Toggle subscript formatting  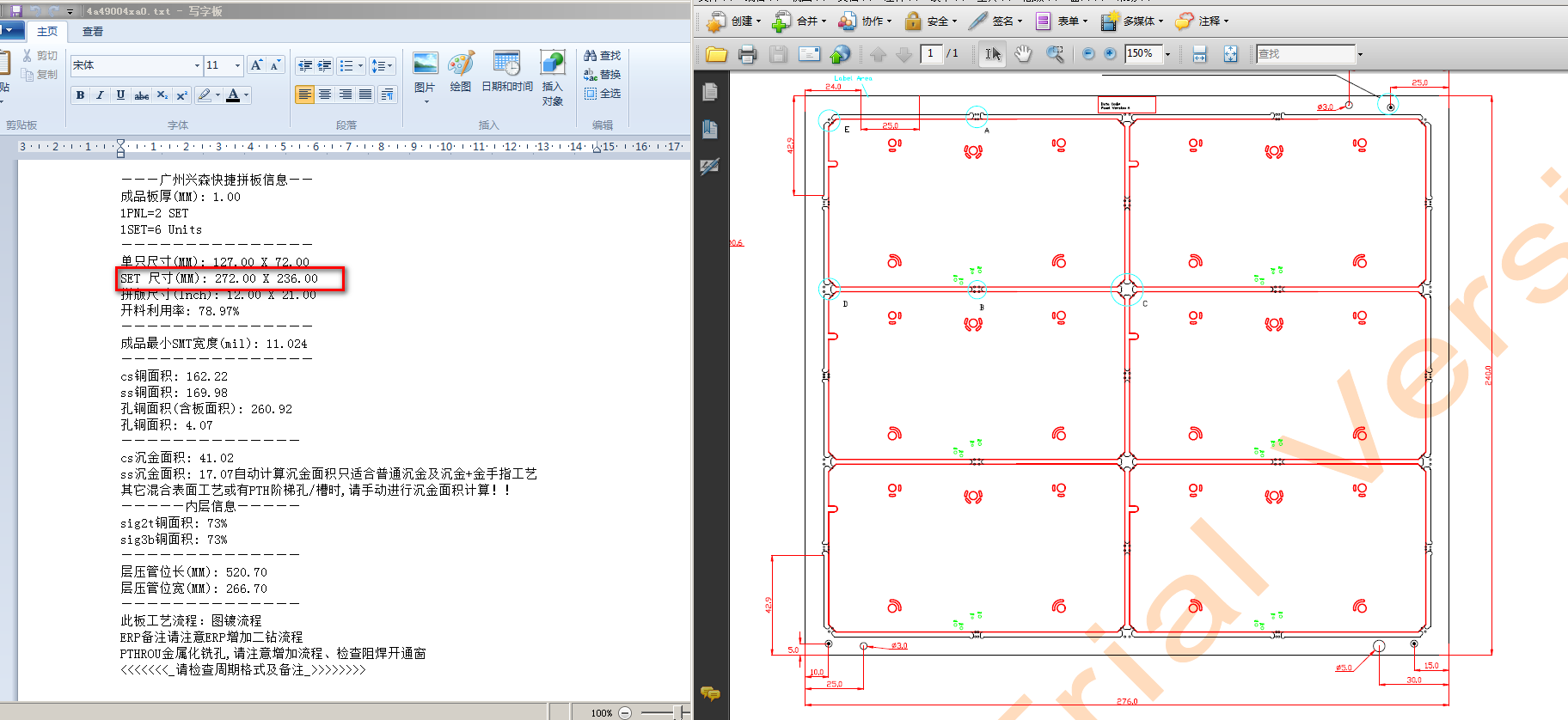coord(162,95)
